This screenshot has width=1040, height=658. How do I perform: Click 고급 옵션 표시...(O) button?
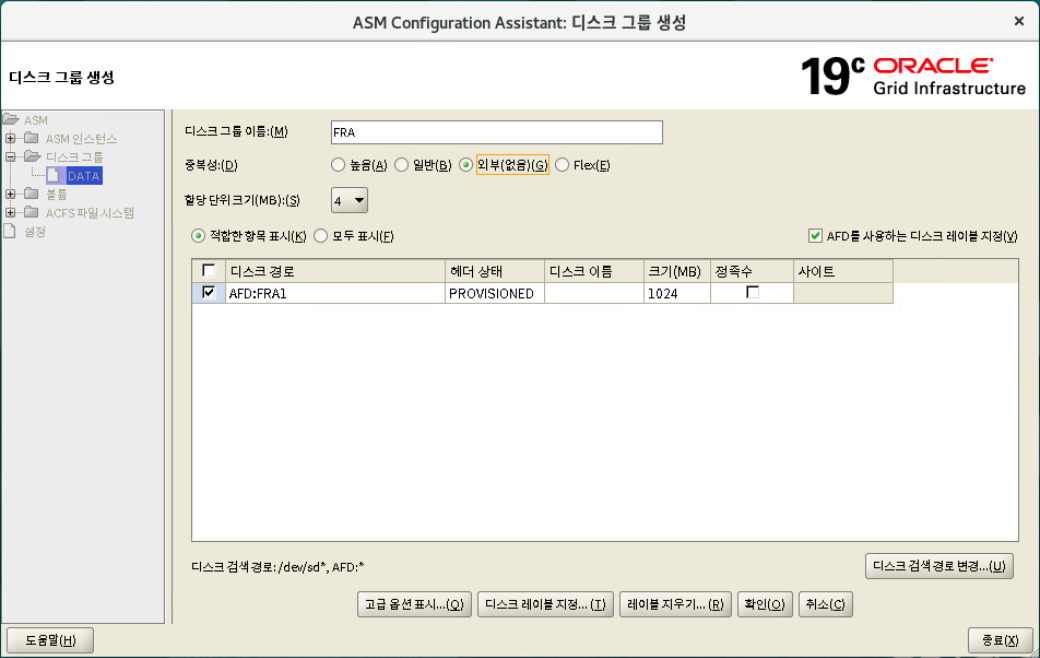coord(415,604)
